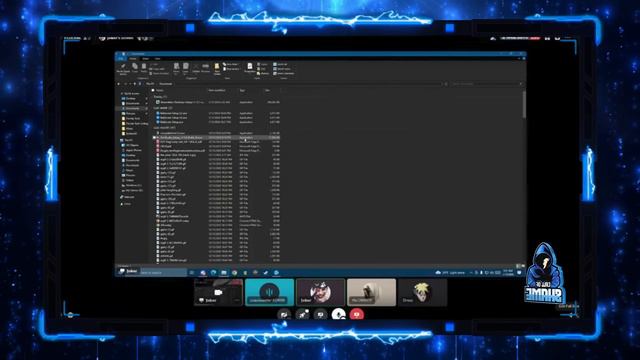Click Move to in the Organize group
640x360 pixels.
[176, 69]
